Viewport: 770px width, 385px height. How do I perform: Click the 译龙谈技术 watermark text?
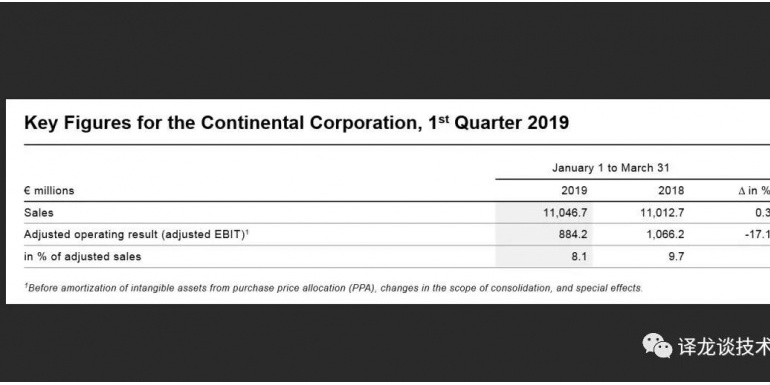724,347
